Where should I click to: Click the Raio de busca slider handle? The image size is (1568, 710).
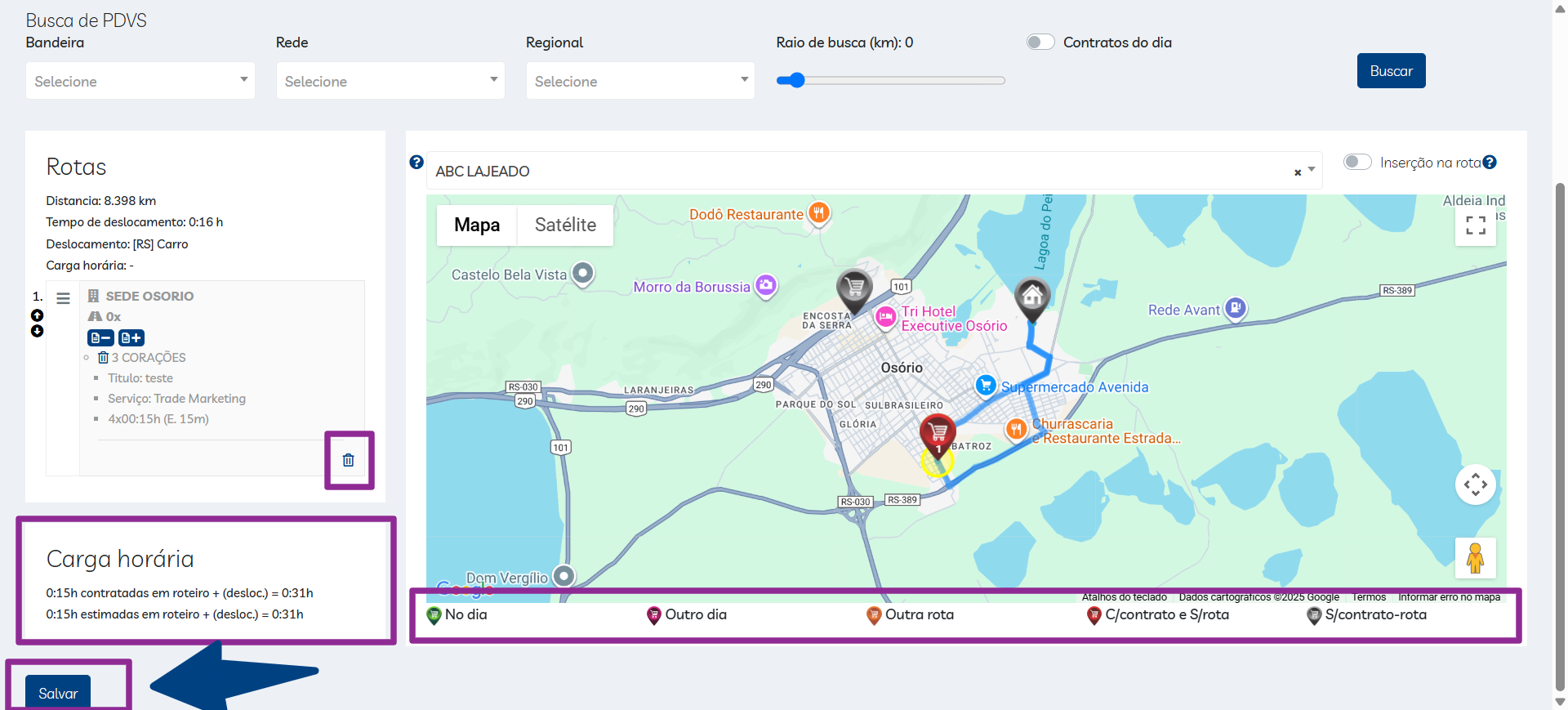coord(797,80)
